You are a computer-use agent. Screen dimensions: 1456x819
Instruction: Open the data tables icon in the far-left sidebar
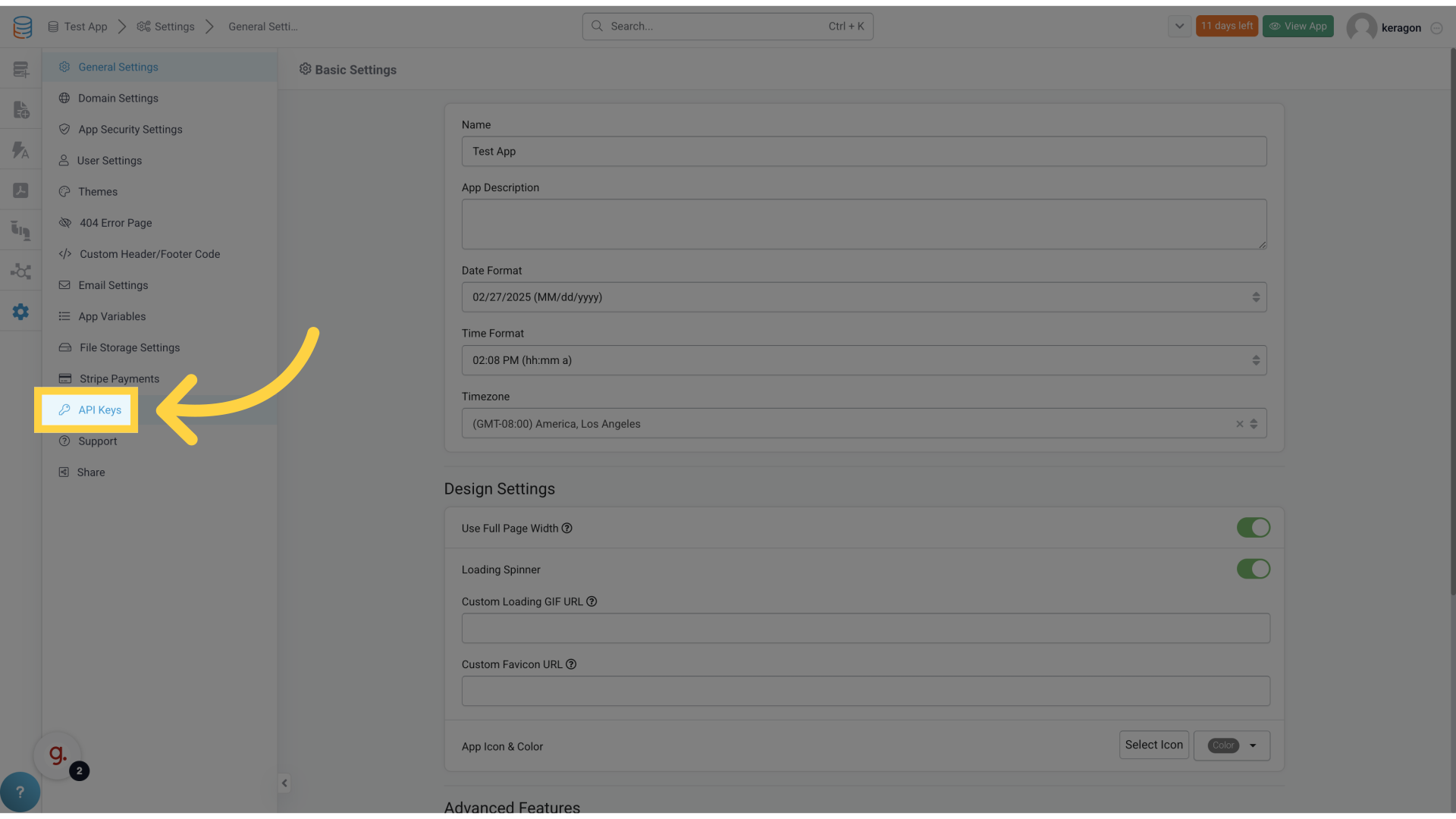[20, 68]
